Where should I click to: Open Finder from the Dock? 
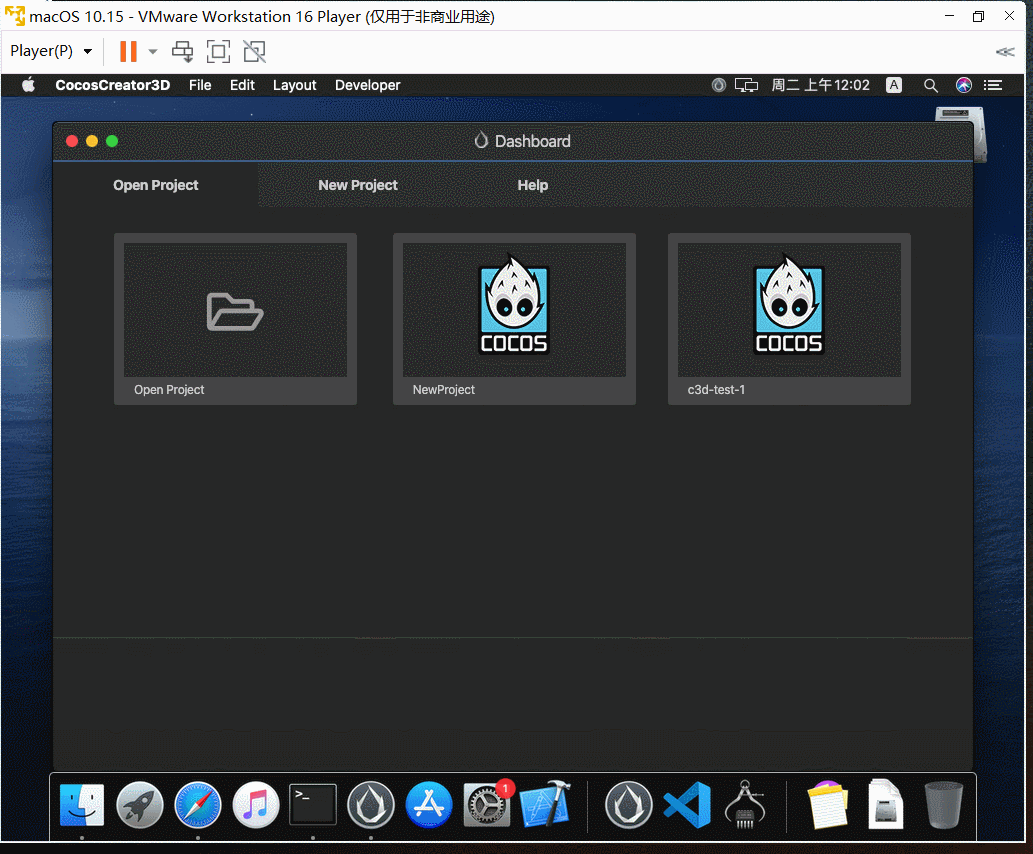pos(82,805)
